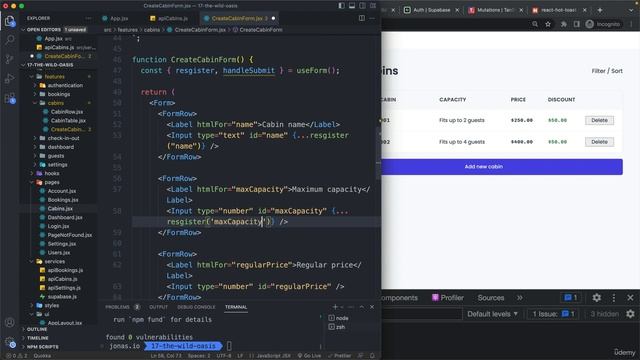Screen dimensions: 640x360
Task: Show more DevTools tabs with double chevron
Action: pyautogui.click(x=520, y=298)
